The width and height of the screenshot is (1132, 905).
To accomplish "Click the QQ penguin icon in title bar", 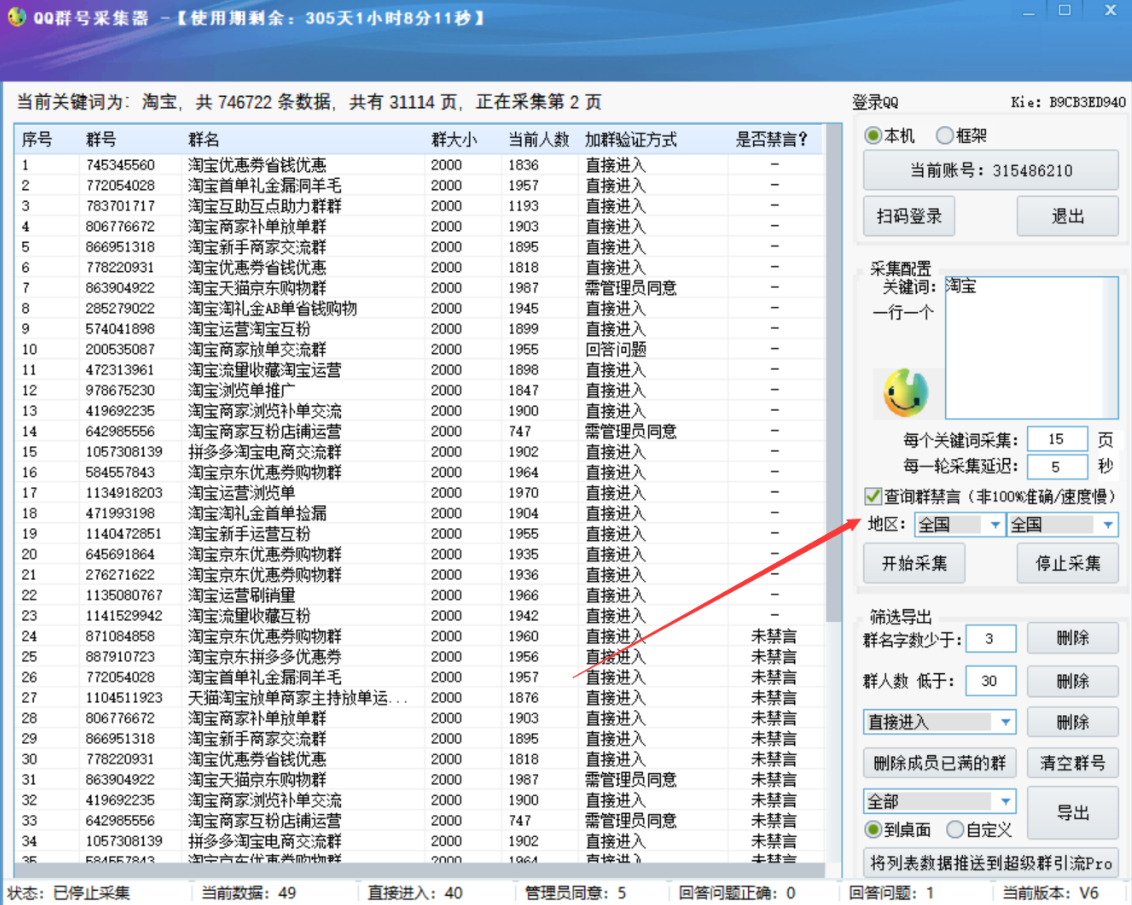I will (17, 17).
